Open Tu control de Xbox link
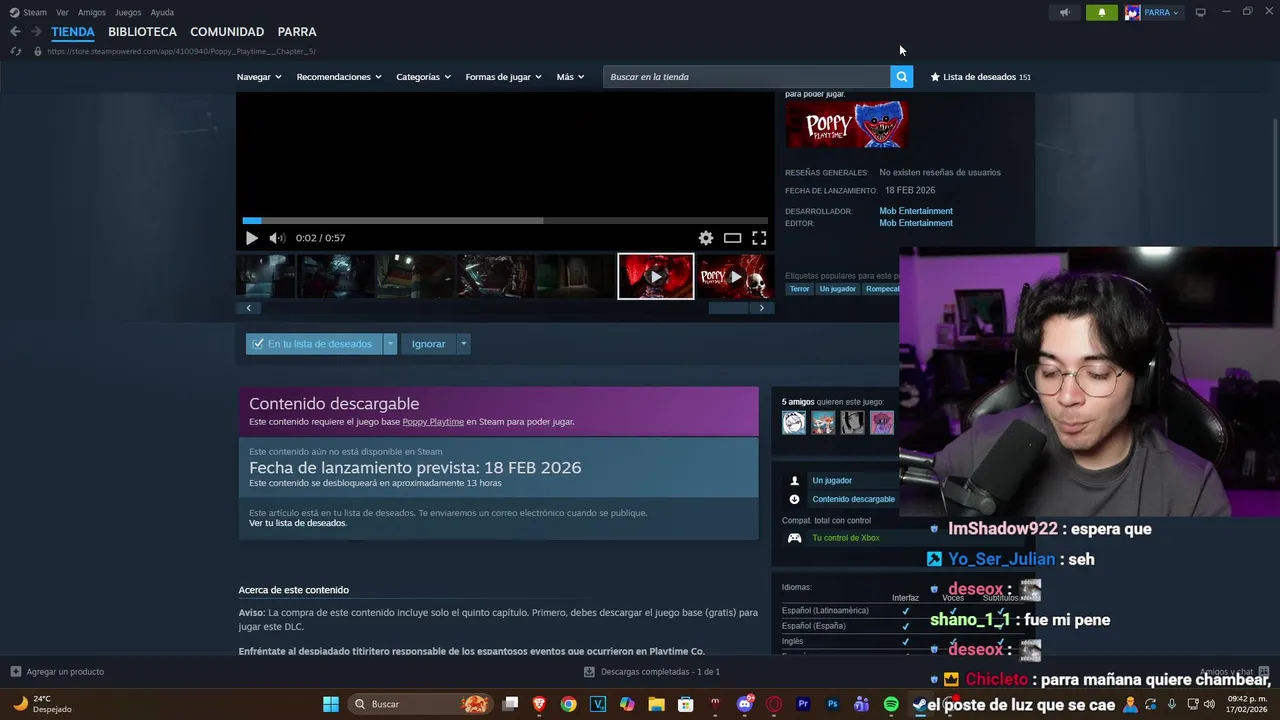The width and height of the screenshot is (1280, 720). pos(846,538)
